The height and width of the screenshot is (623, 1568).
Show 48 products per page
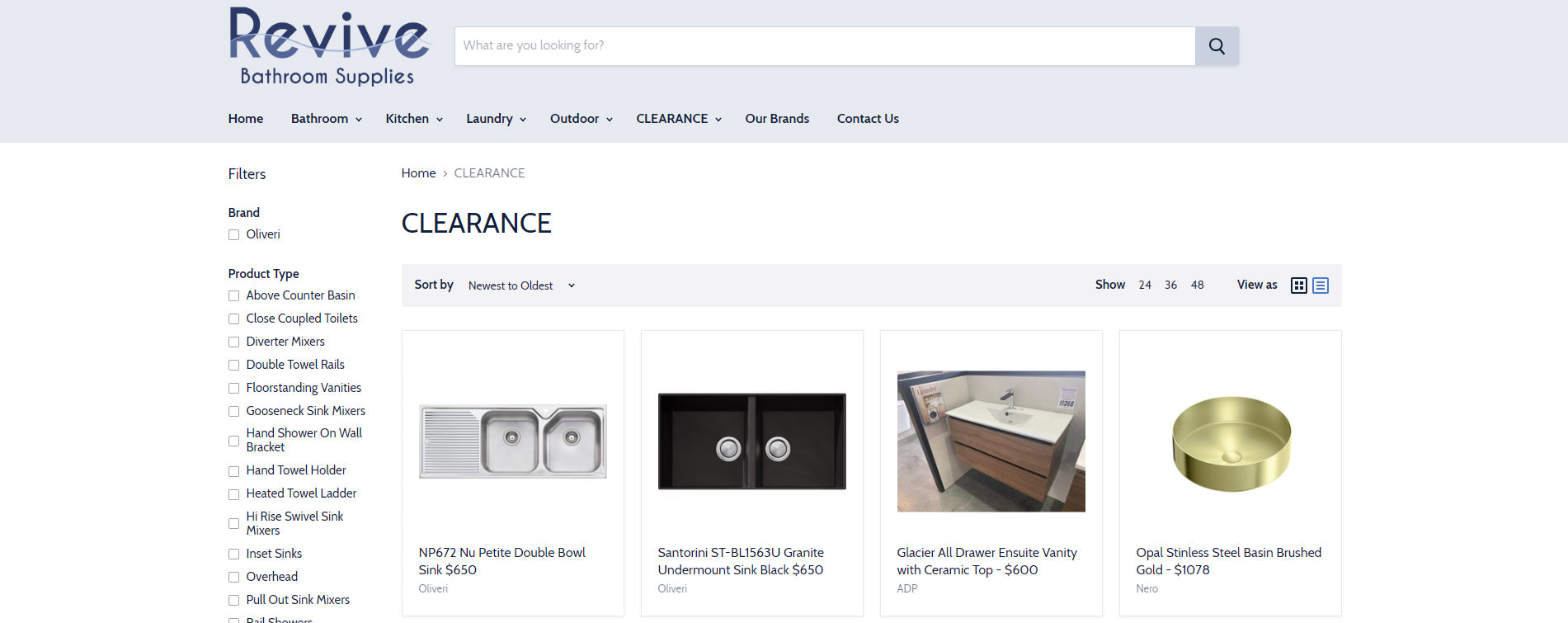[x=1197, y=285]
